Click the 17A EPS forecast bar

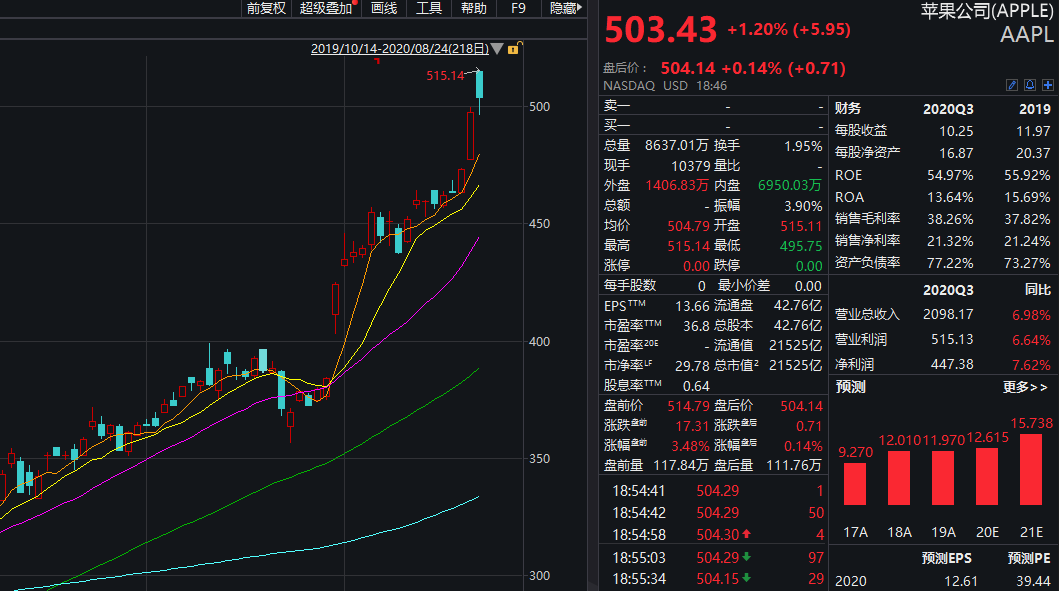tap(855, 484)
